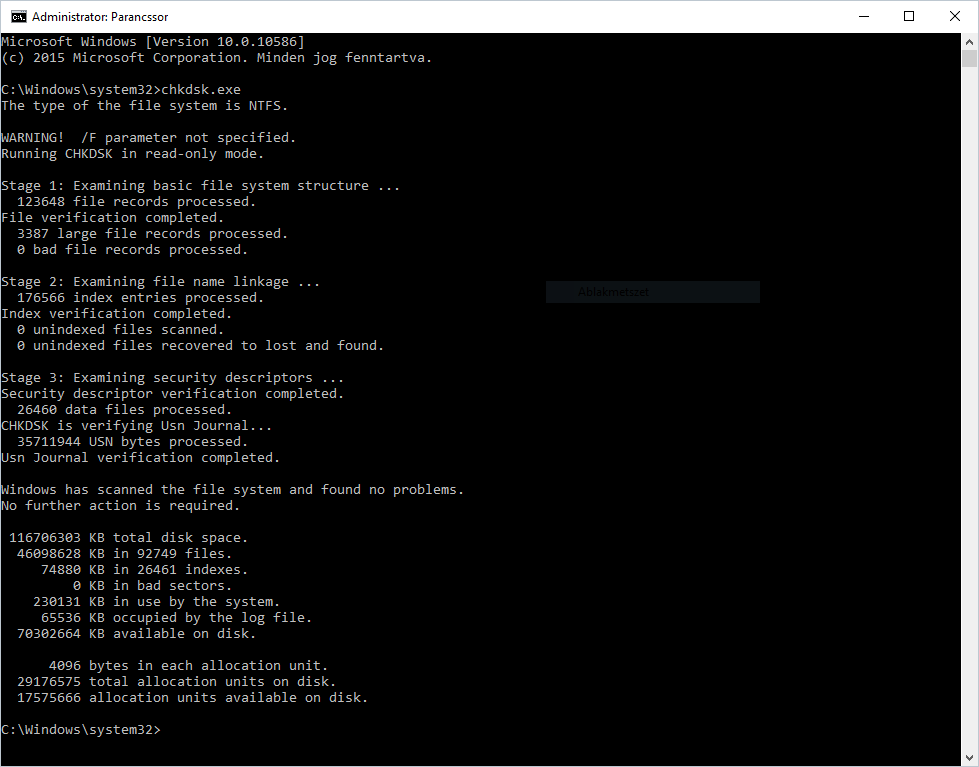
Task: Click '0 unindexed files recovered to lost and found.'
Action: tap(200, 345)
